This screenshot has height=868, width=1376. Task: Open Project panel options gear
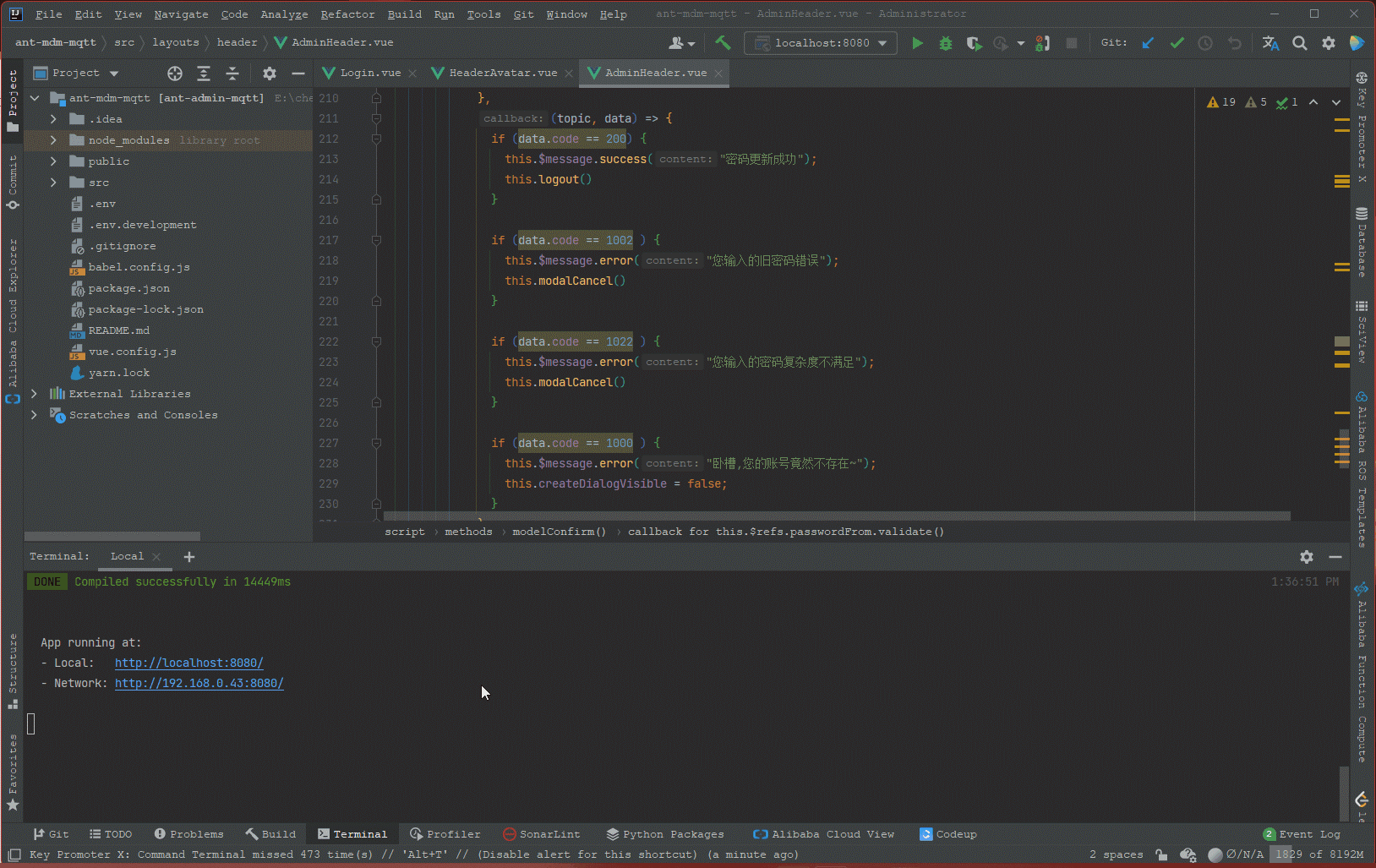pyautogui.click(x=270, y=74)
